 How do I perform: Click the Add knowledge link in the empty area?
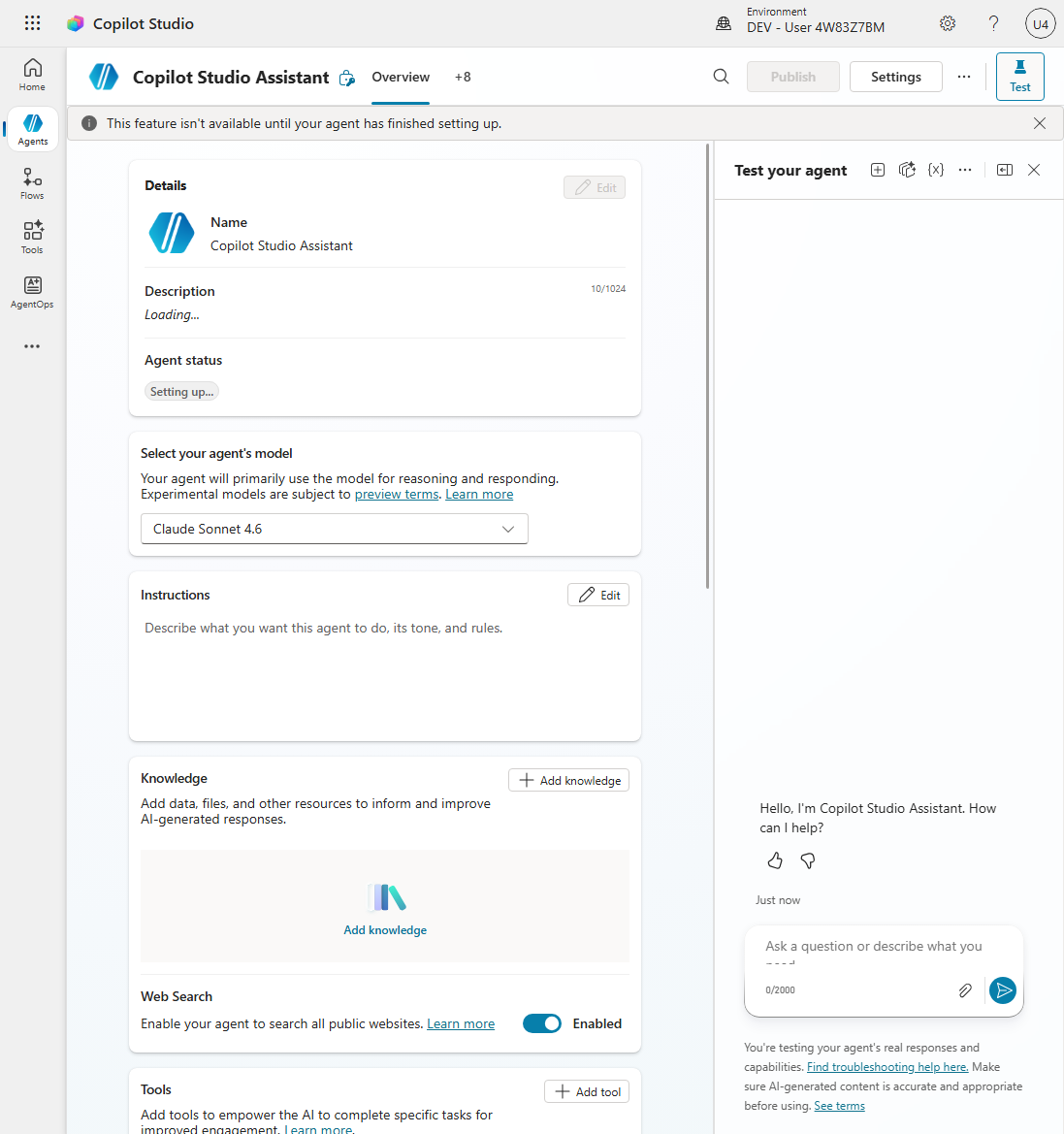point(385,930)
